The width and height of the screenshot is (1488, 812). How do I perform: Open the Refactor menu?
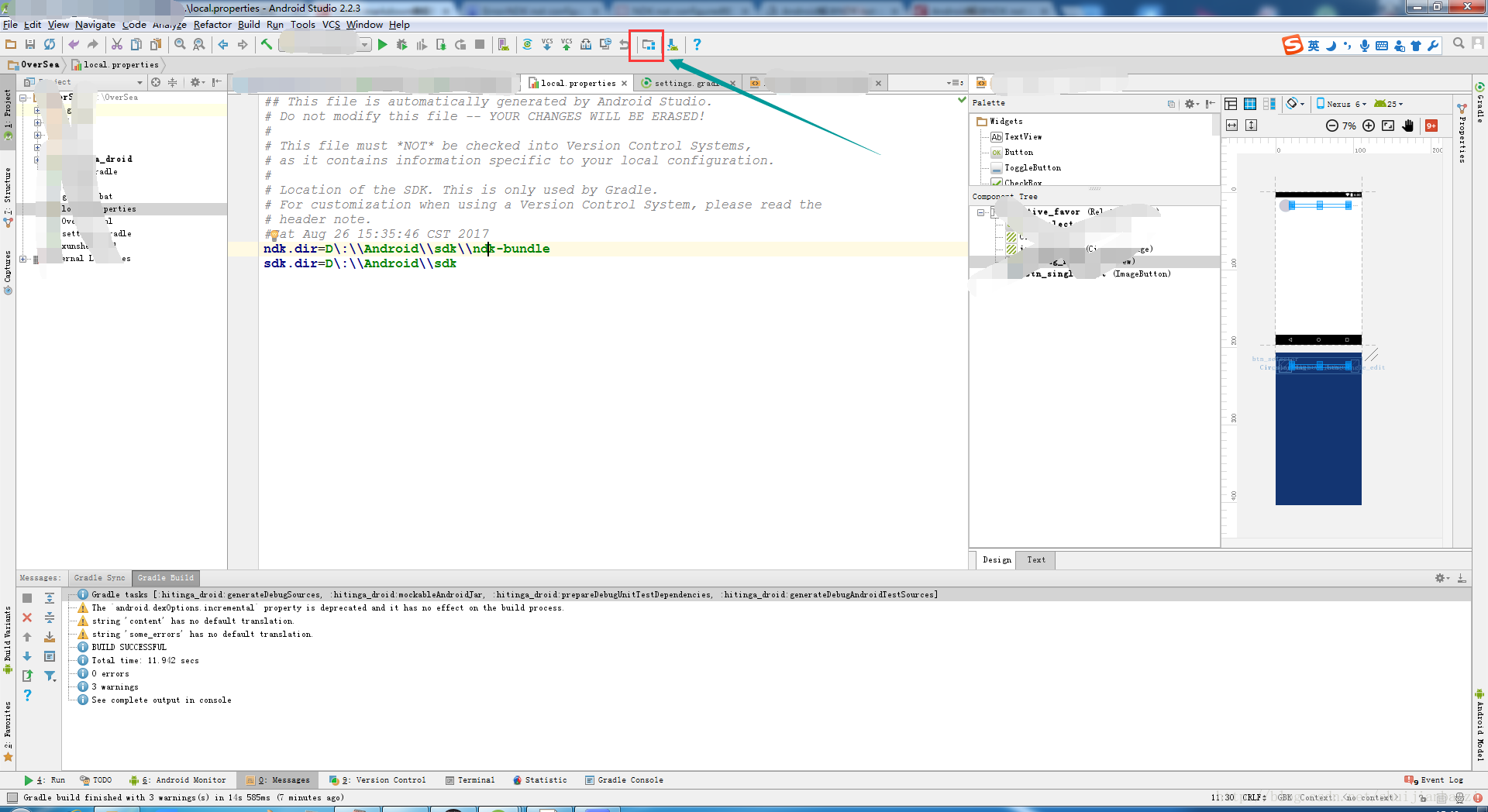pyautogui.click(x=212, y=25)
